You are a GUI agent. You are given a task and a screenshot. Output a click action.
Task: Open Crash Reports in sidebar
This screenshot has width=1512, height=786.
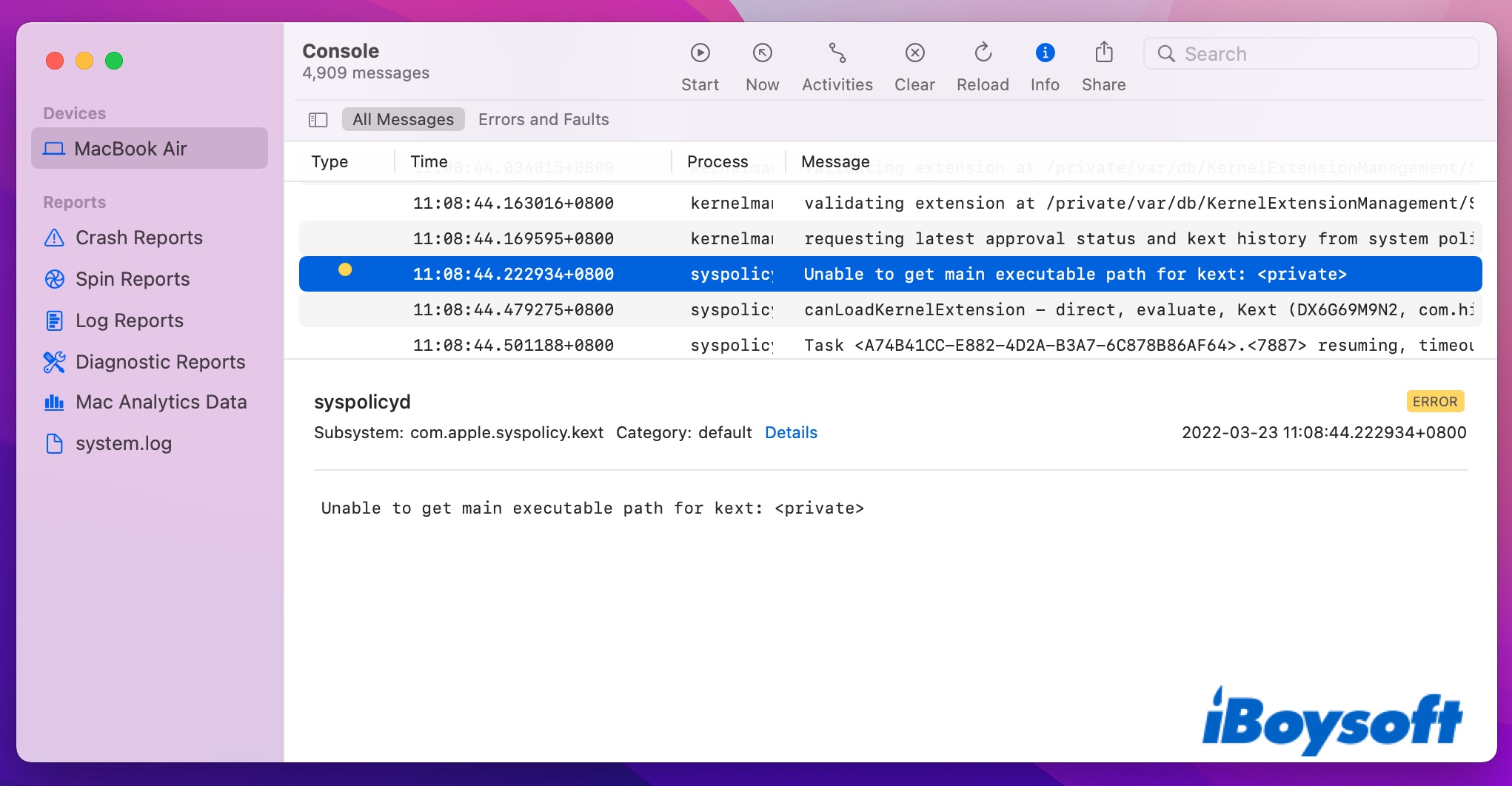tap(138, 238)
